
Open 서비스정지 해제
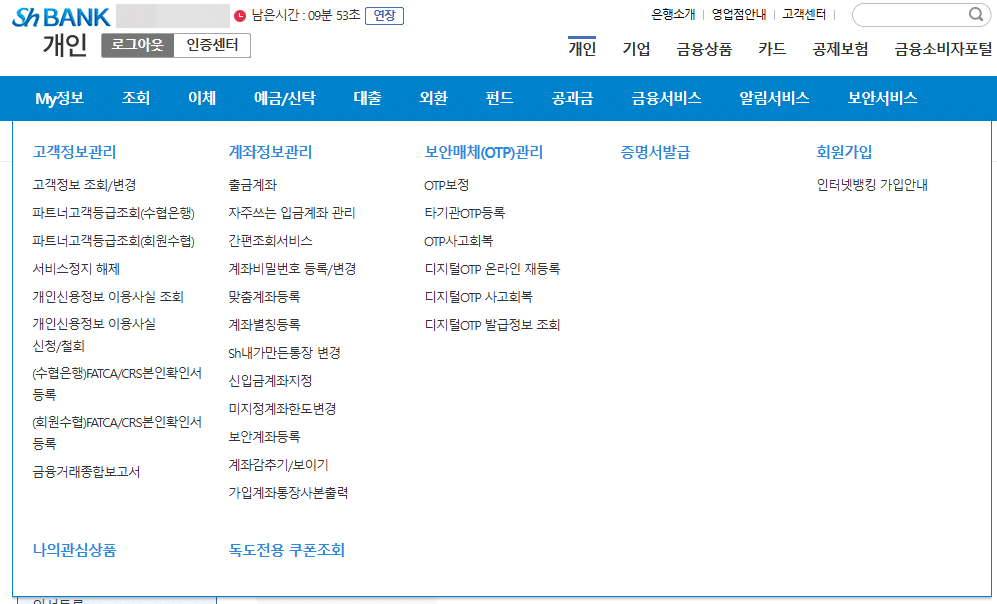(76, 269)
